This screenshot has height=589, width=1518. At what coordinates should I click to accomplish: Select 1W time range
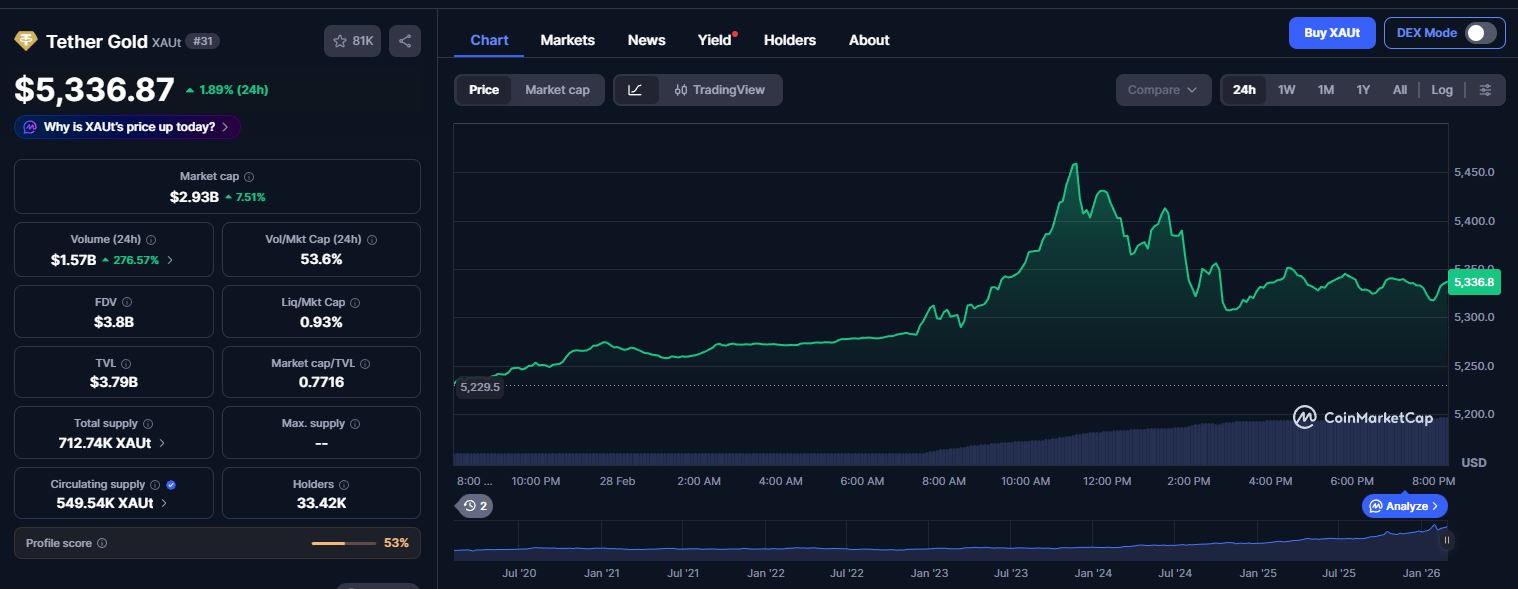tap(1286, 90)
